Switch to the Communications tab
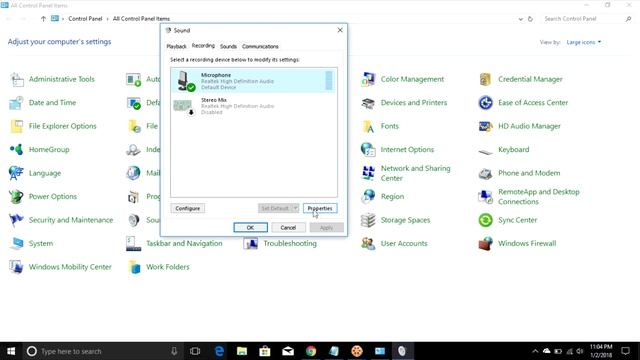The image size is (640, 360). pyautogui.click(x=260, y=47)
